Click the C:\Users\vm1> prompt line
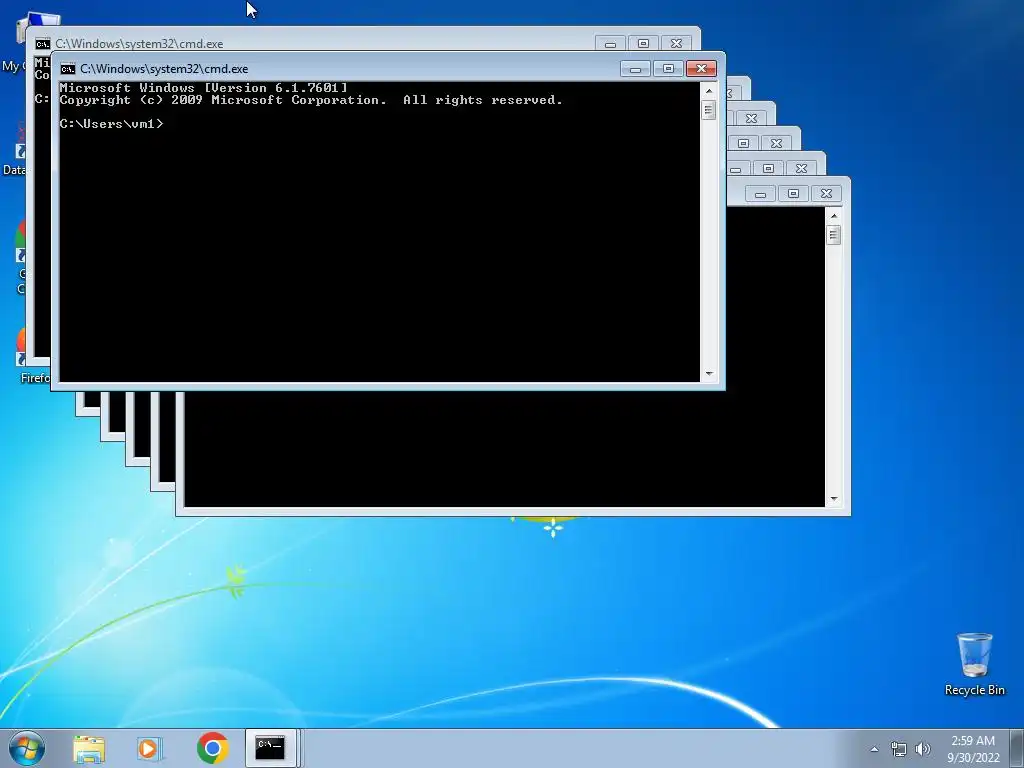This screenshot has width=1024, height=768. 111,123
